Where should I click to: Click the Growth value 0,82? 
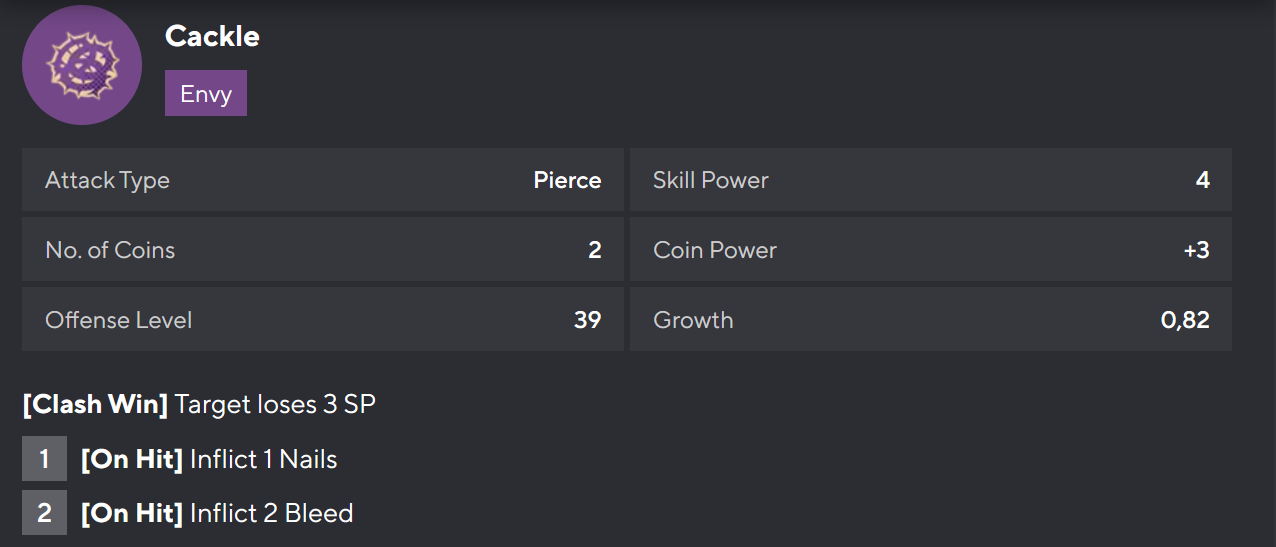(1185, 320)
